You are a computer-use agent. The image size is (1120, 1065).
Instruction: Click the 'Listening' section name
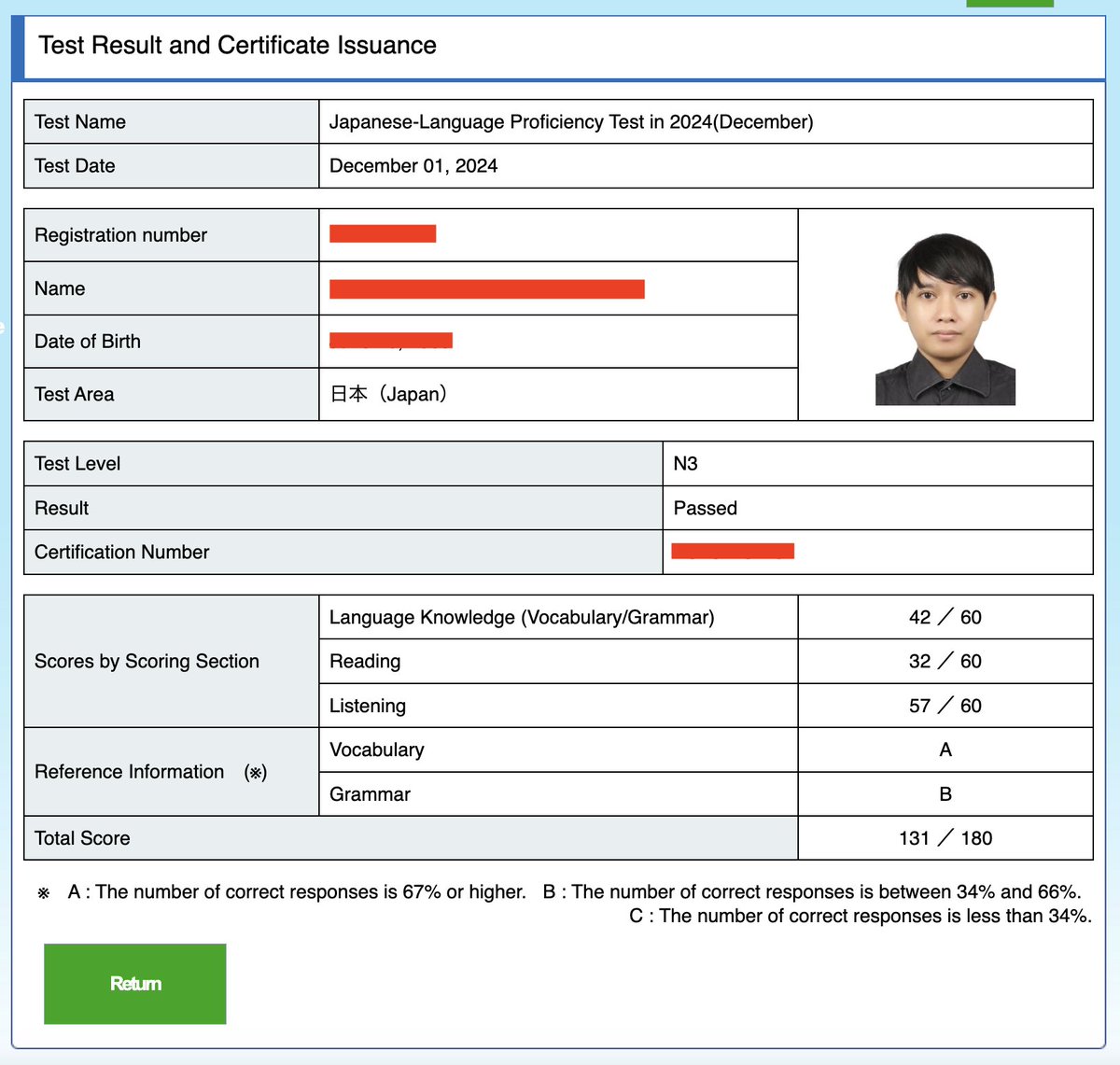(x=368, y=706)
